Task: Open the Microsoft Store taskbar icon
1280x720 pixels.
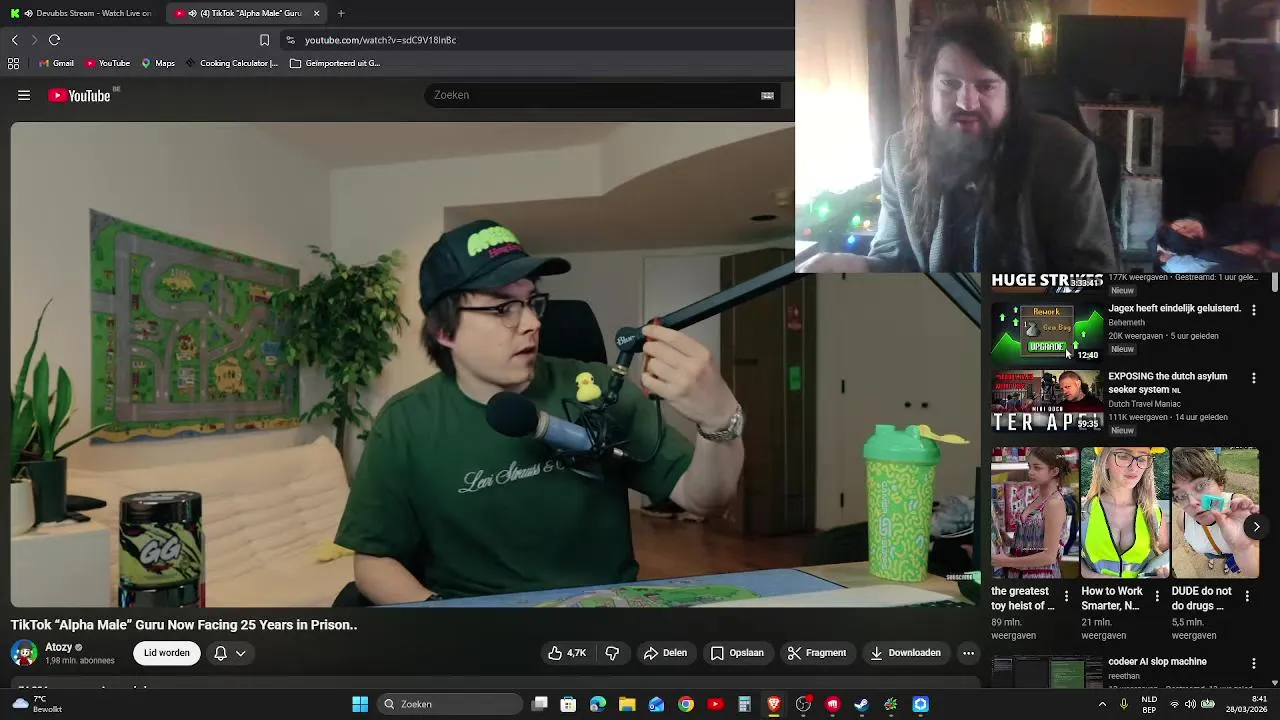Action: 568,704
